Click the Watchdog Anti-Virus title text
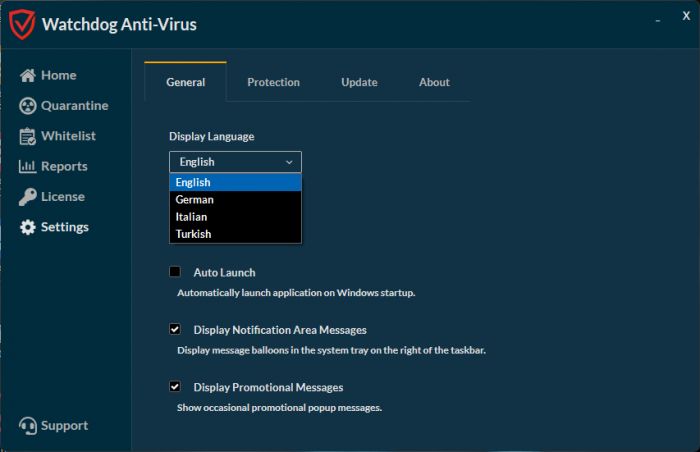This screenshot has width=700, height=452. point(119,25)
